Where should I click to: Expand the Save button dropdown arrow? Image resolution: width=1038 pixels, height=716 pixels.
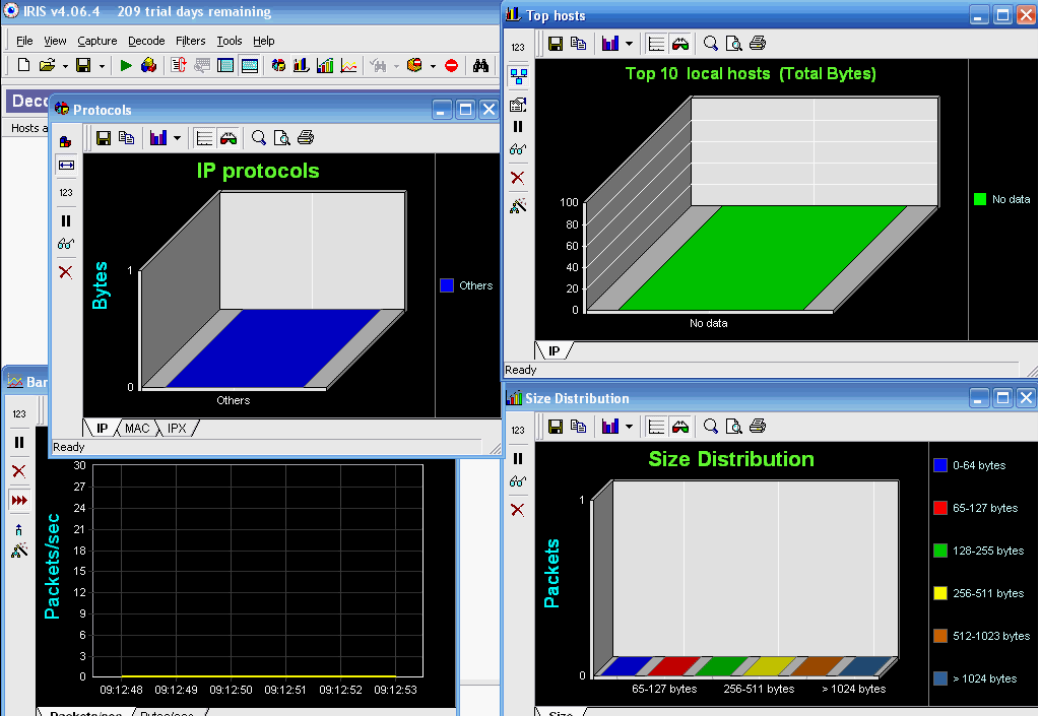[101, 66]
